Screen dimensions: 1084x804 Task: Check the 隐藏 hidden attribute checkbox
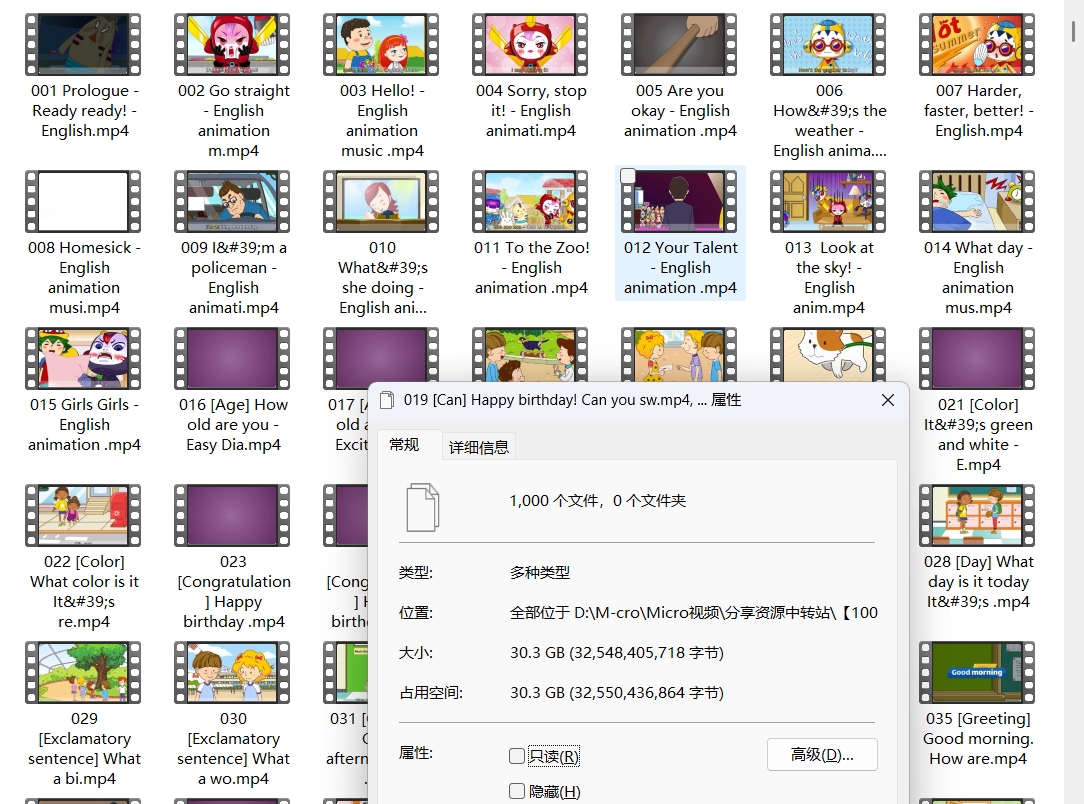(x=517, y=791)
